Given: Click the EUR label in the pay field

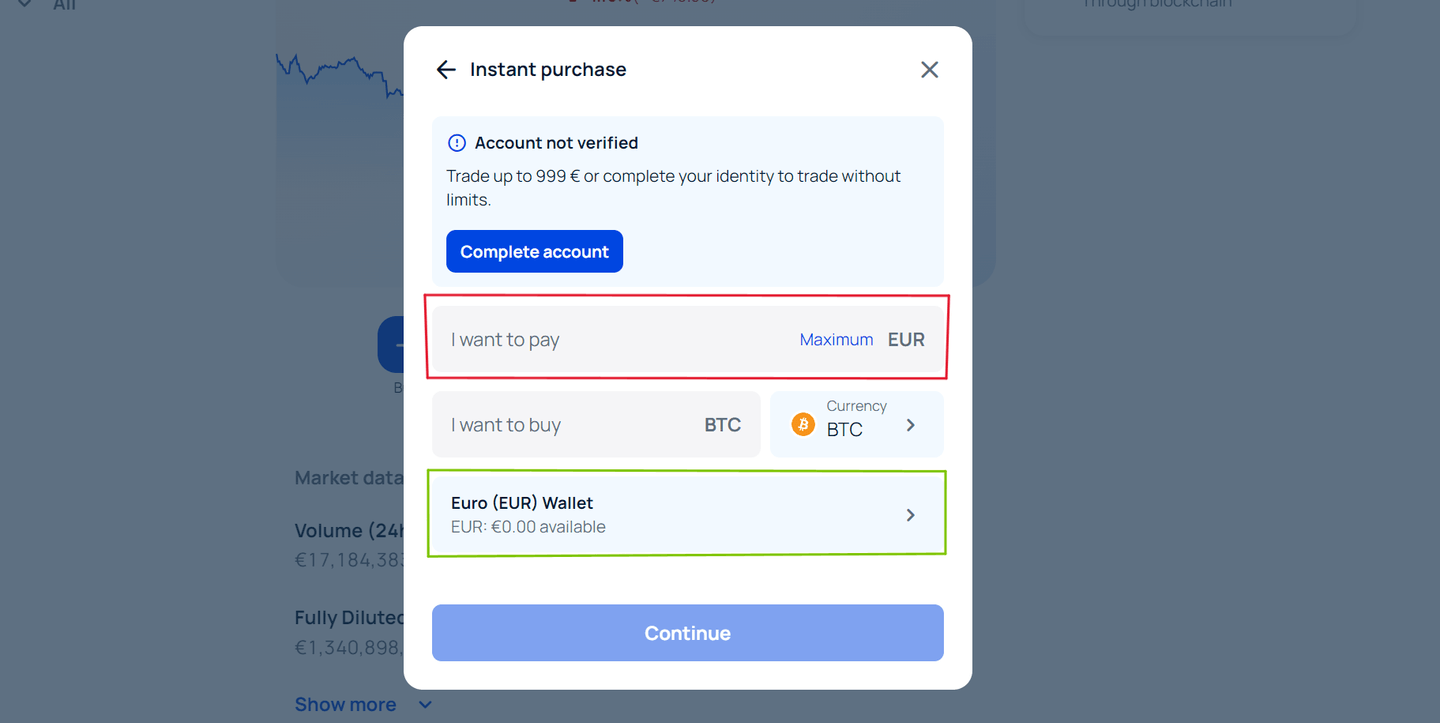Looking at the screenshot, I should point(906,340).
